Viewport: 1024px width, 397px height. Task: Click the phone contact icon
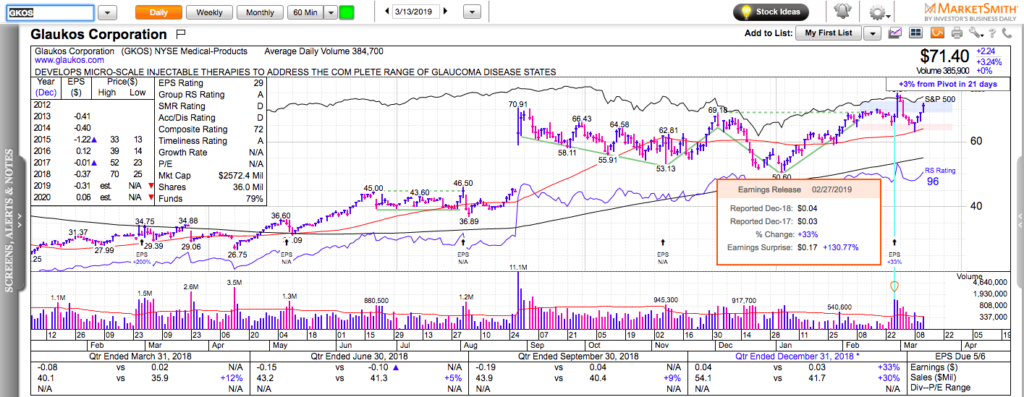[1006, 33]
